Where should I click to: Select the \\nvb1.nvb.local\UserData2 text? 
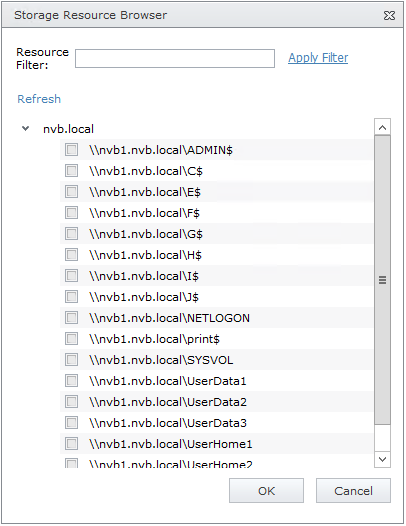[168, 402]
